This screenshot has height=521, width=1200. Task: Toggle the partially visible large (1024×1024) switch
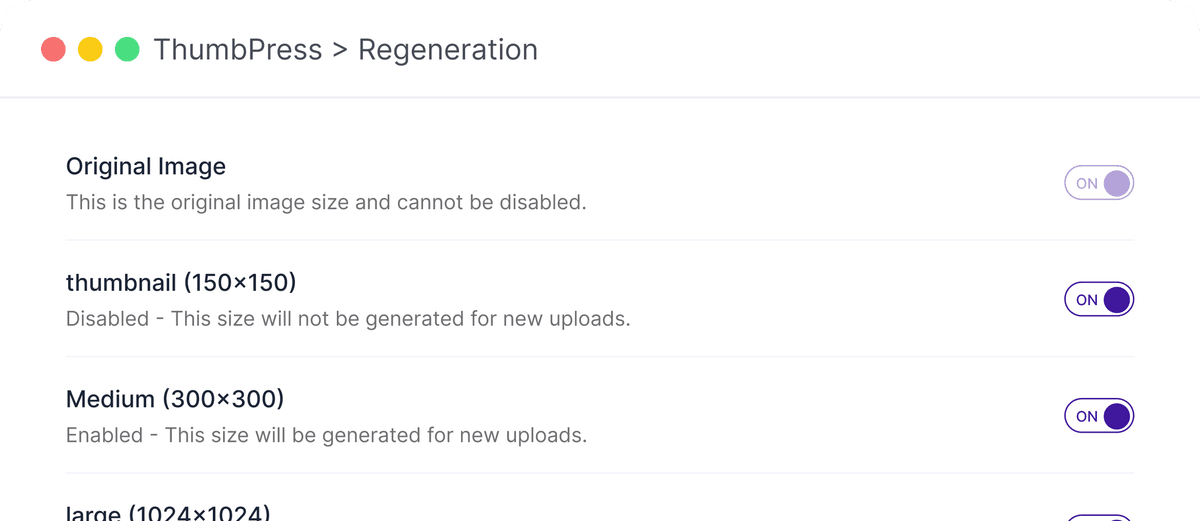1099,518
